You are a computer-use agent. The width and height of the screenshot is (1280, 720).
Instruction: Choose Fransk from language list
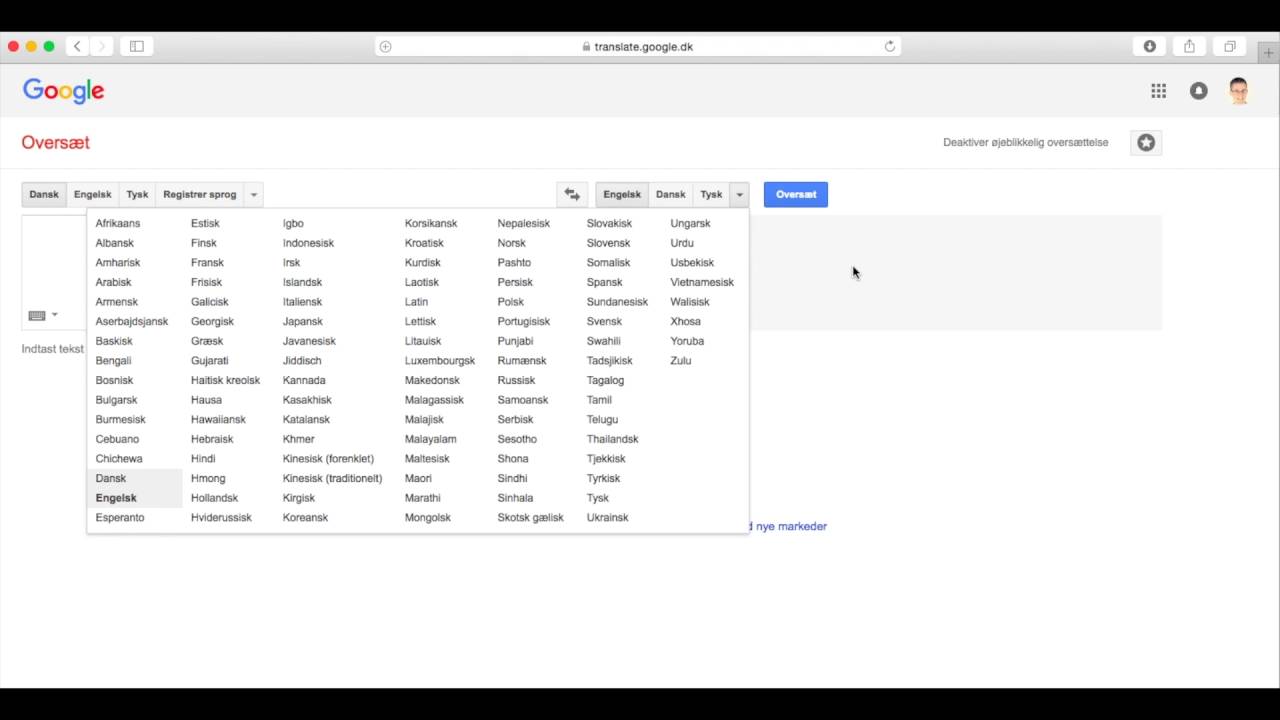[207, 262]
